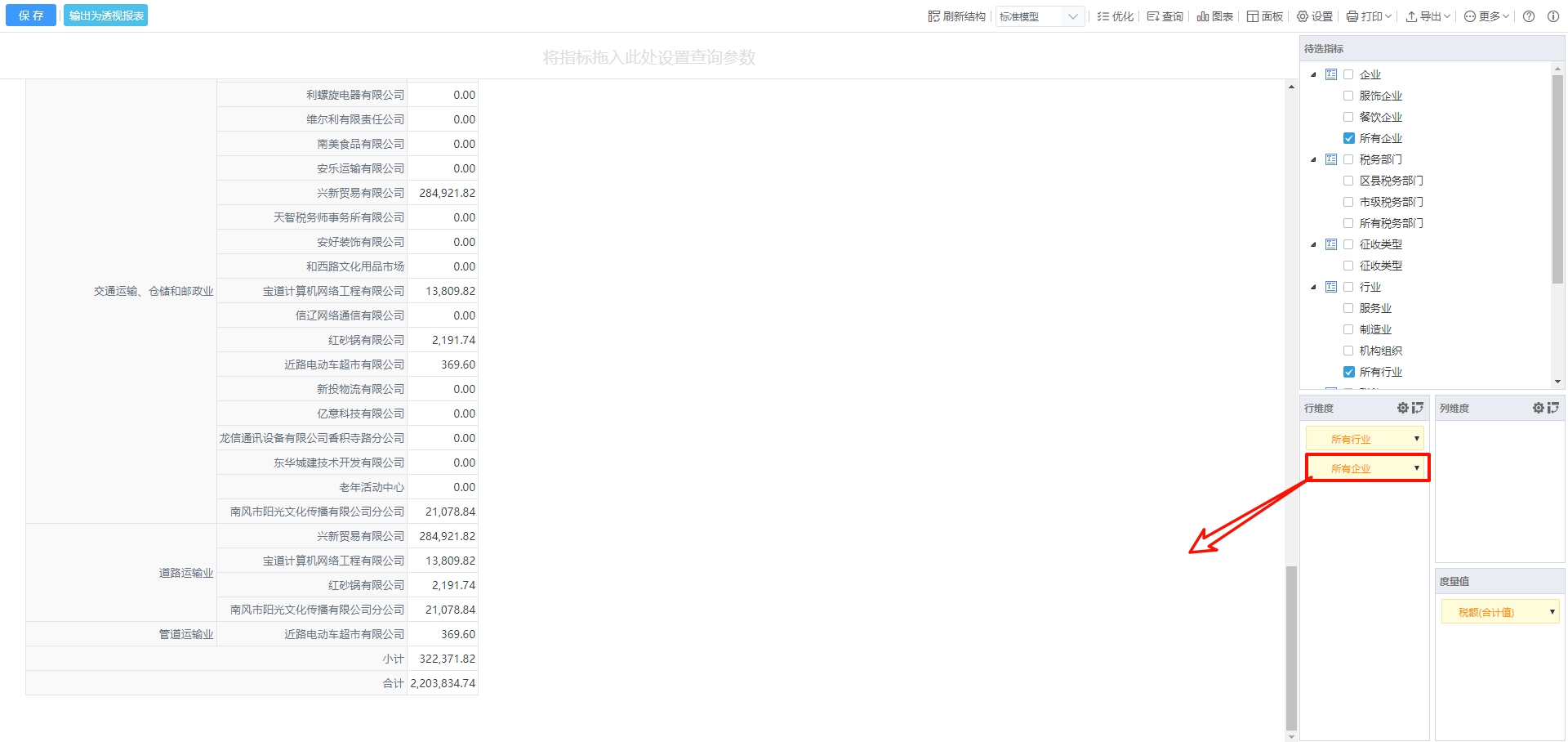Open the 标准模型 model dropdown
The width and height of the screenshot is (1568, 742).
1040,16
